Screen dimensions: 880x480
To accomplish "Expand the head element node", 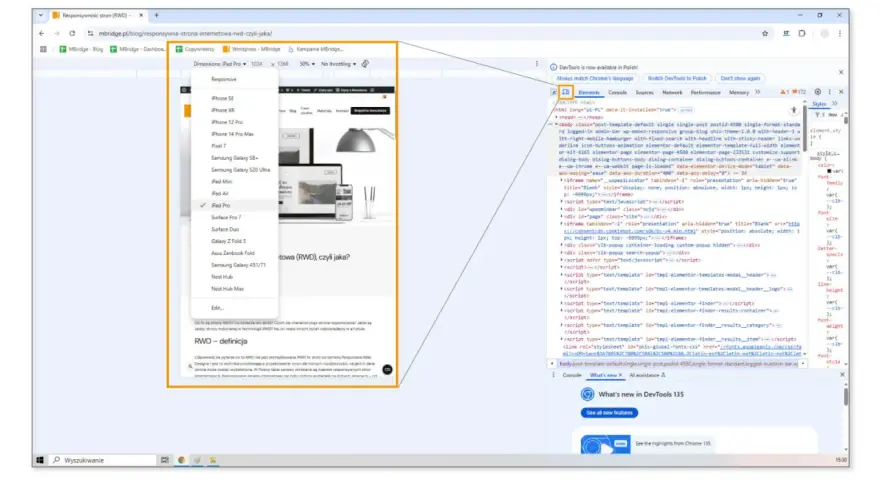I will tap(556, 117).
